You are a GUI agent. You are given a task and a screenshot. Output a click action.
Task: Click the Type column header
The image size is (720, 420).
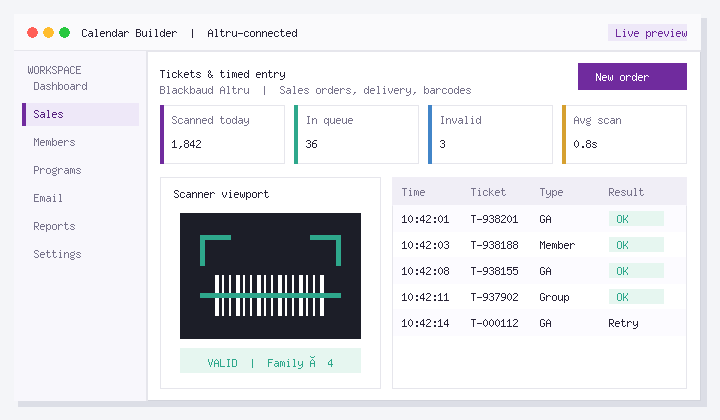(551, 192)
